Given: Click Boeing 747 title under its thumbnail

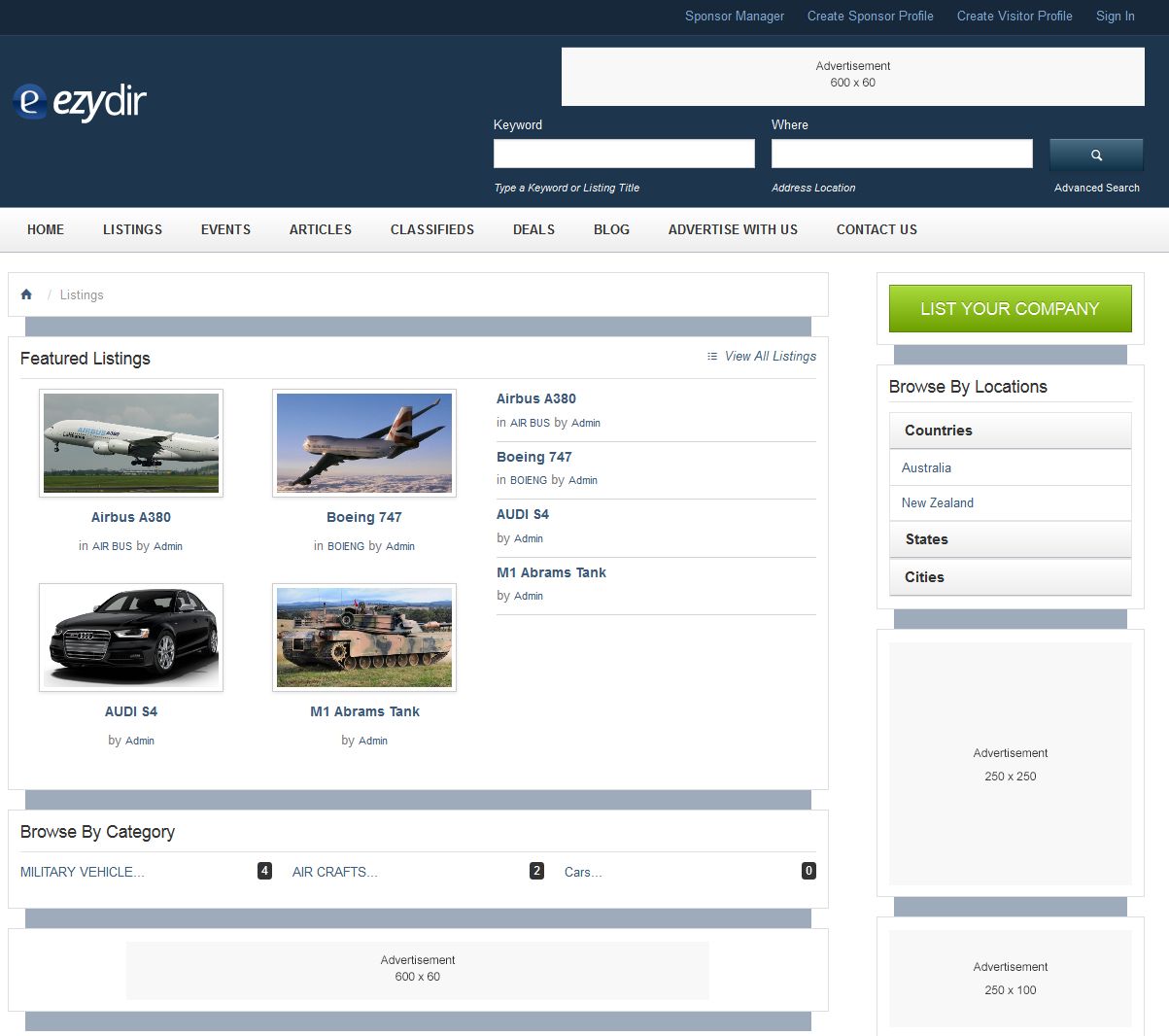Looking at the screenshot, I should 364,517.
